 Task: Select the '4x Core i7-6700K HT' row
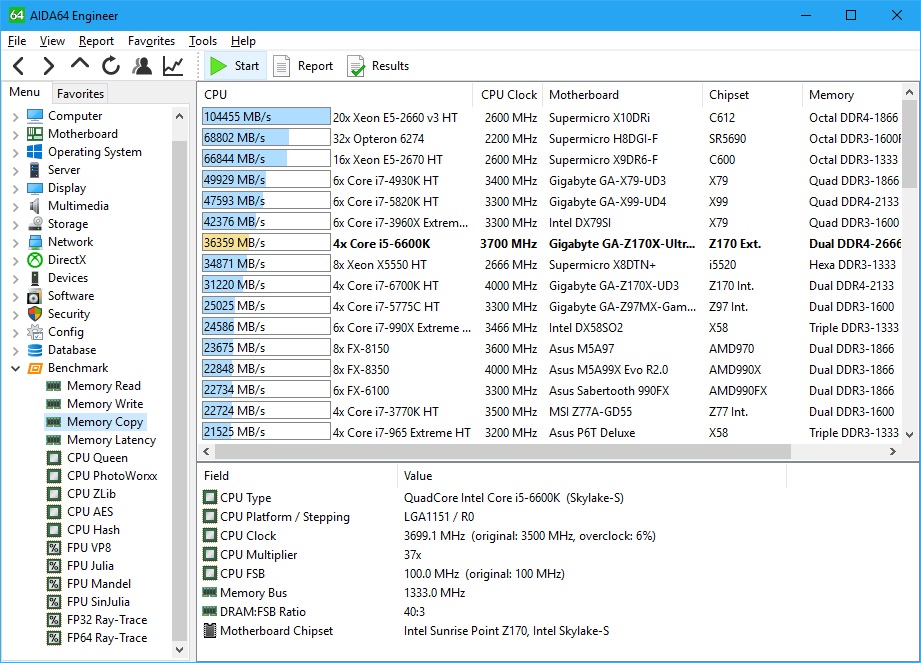click(551, 285)
